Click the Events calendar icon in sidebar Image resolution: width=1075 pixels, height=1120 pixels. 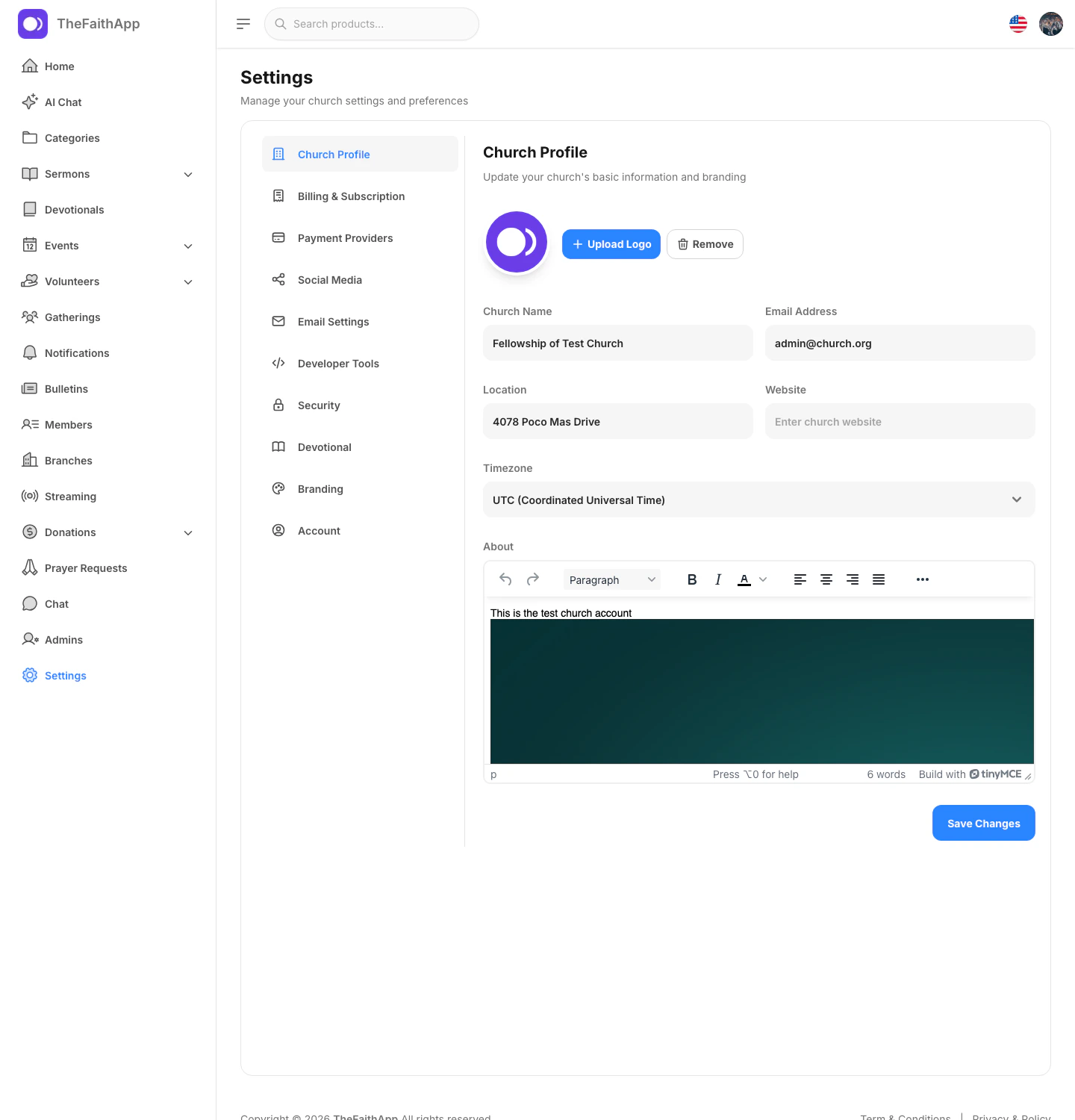pyautogui.click(x=30, y=245)
